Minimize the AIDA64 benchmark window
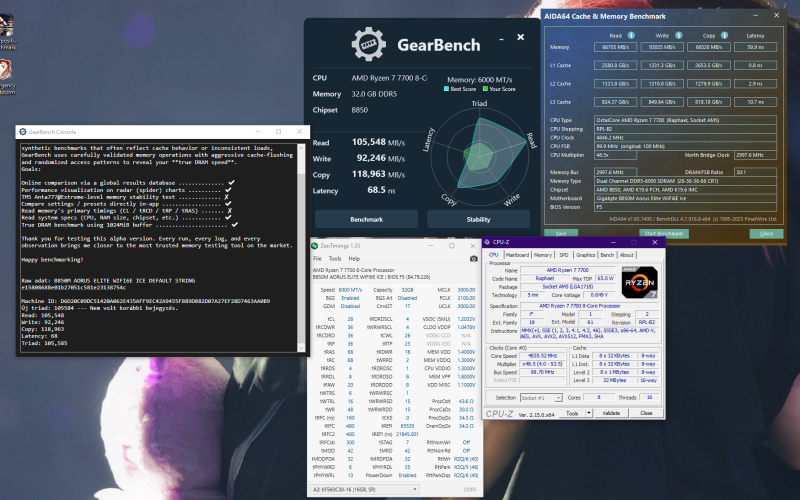 (756, 16)
